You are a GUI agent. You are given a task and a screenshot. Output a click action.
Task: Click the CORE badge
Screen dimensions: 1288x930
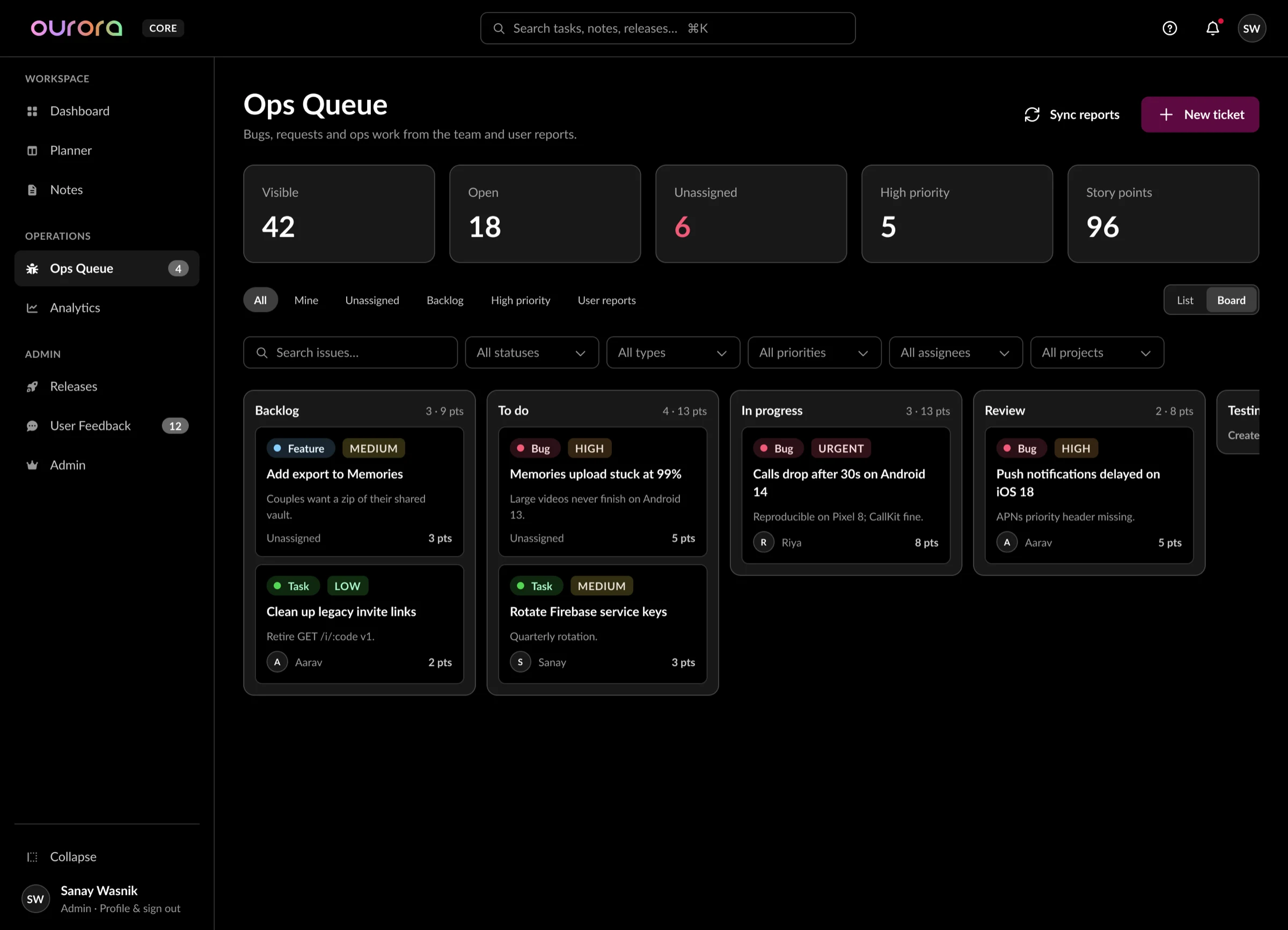click(x=163, y=28)
